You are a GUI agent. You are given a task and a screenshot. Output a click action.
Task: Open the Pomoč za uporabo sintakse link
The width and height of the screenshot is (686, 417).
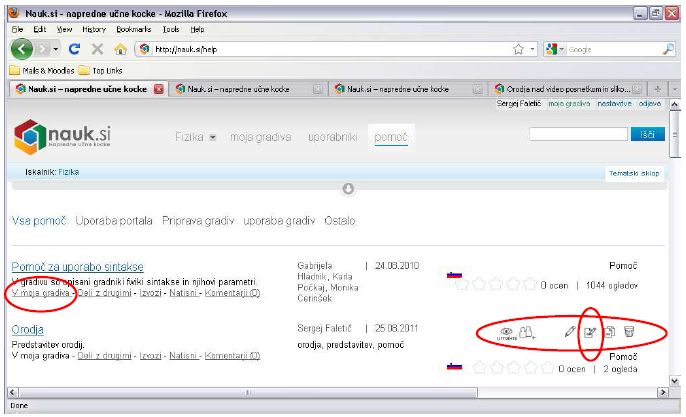click(77, 267)
